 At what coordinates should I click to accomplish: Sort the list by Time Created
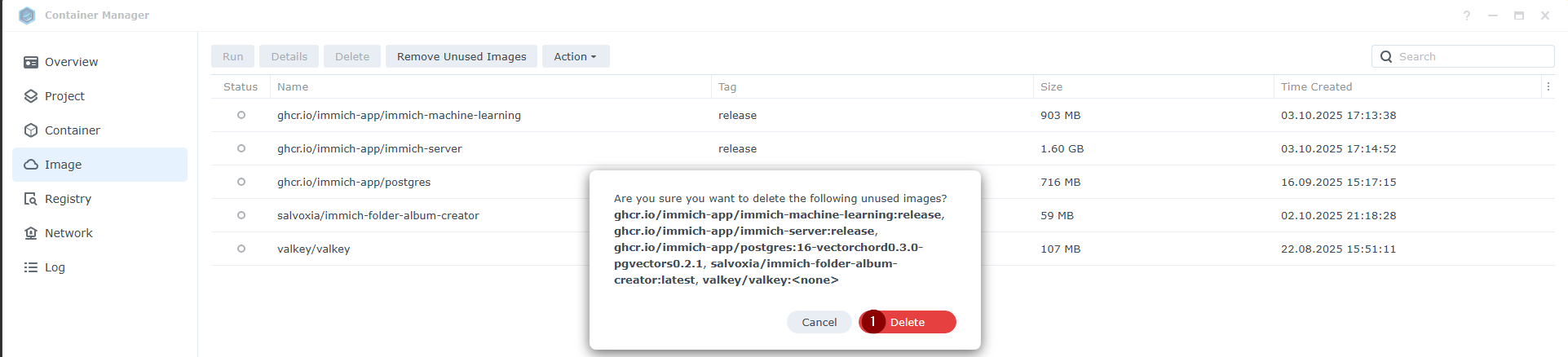(1316, 86)
